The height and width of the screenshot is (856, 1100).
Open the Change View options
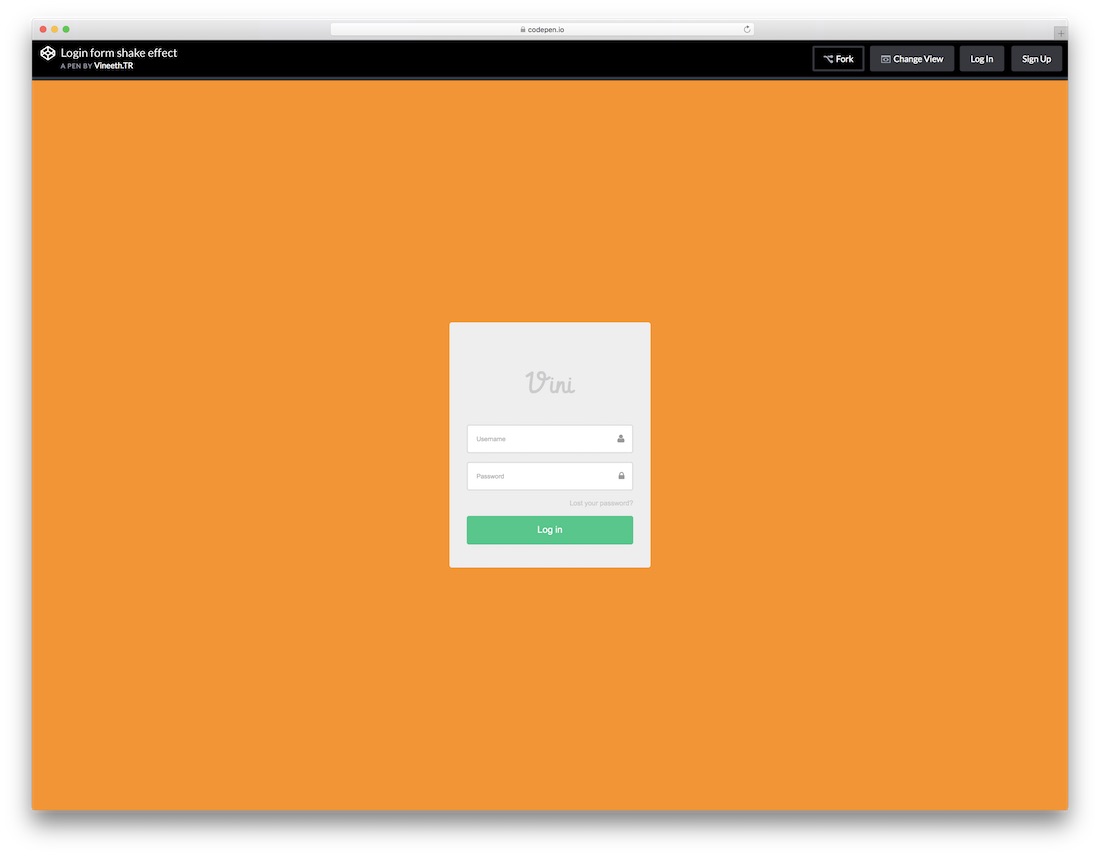[x=911, y=58]
